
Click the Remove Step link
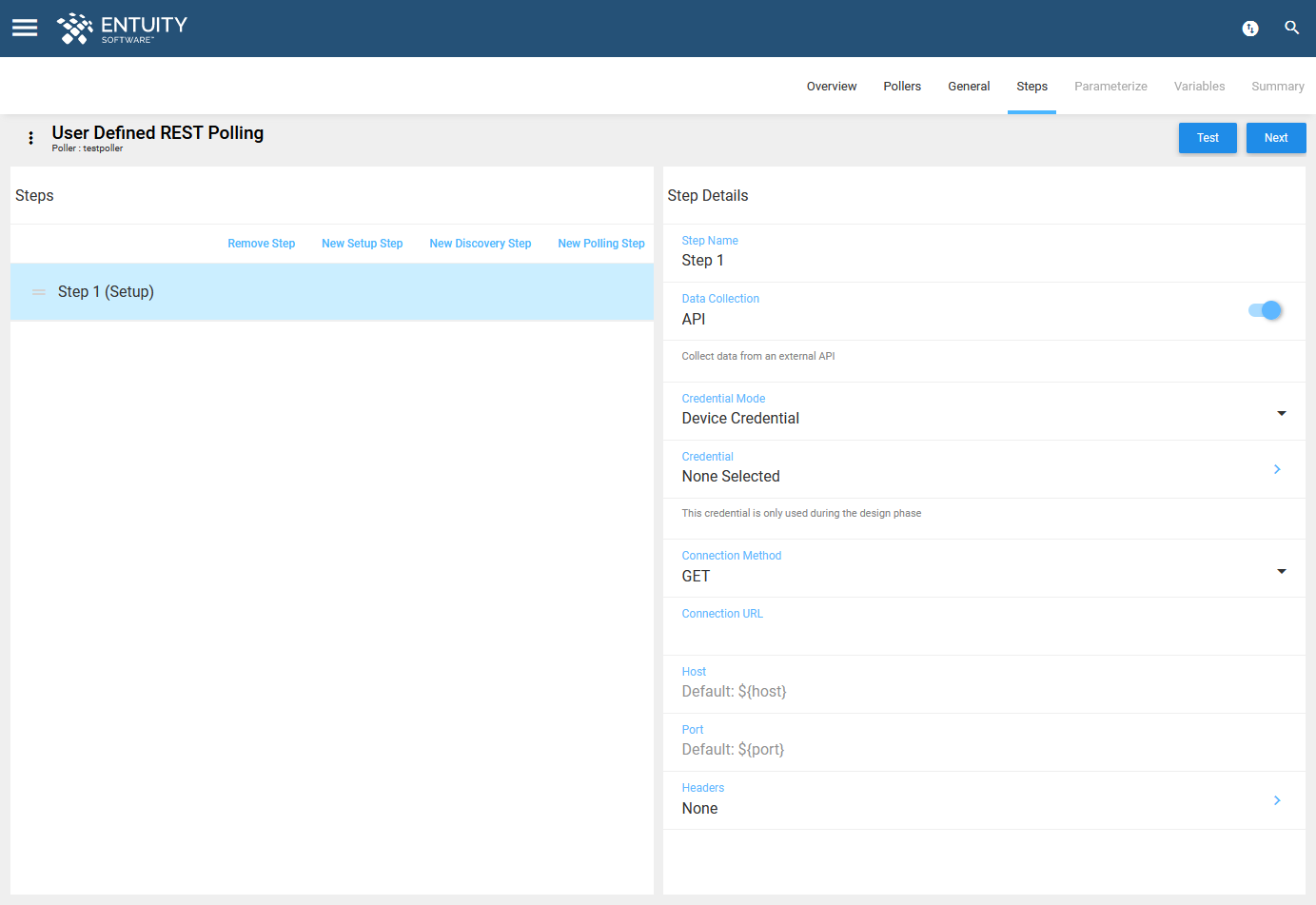point(262,244)
